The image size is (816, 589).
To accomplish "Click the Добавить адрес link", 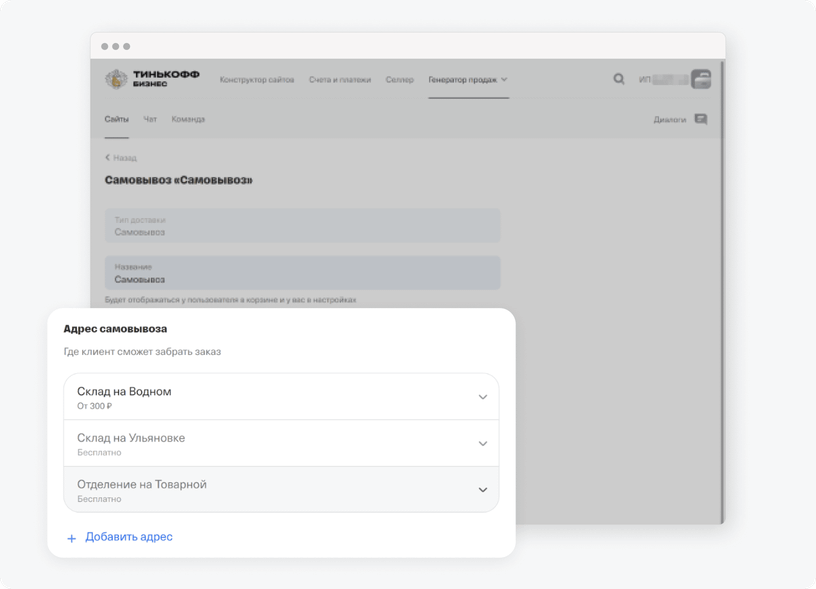I will [x=129, y=536].
